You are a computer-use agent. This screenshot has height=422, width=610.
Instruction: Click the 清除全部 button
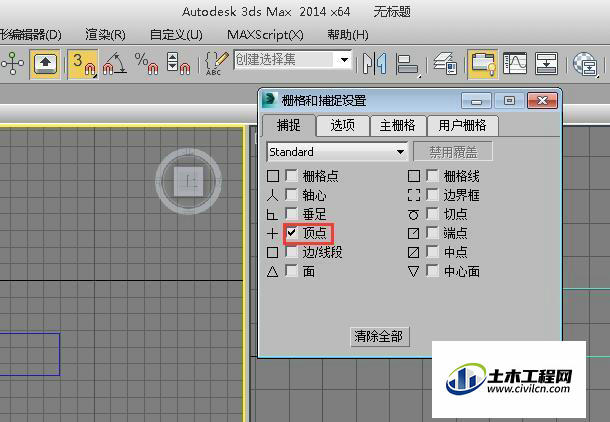[x=379, y=336]
